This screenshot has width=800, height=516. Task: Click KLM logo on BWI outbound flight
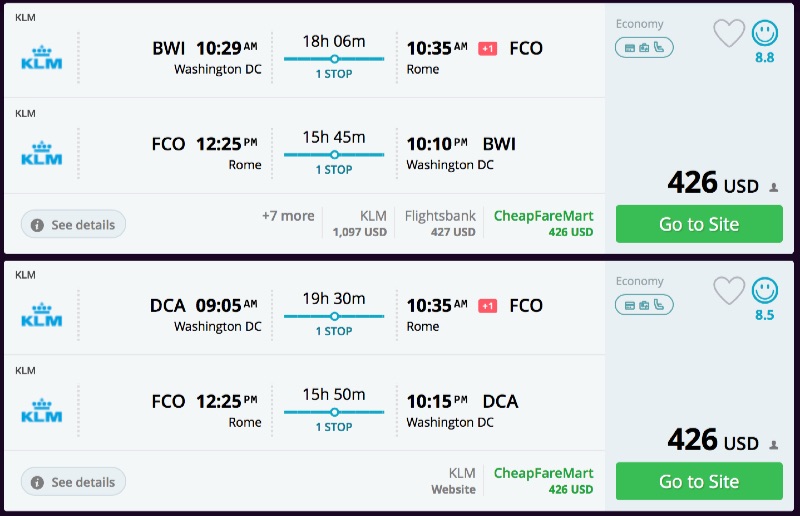point(41,57)
